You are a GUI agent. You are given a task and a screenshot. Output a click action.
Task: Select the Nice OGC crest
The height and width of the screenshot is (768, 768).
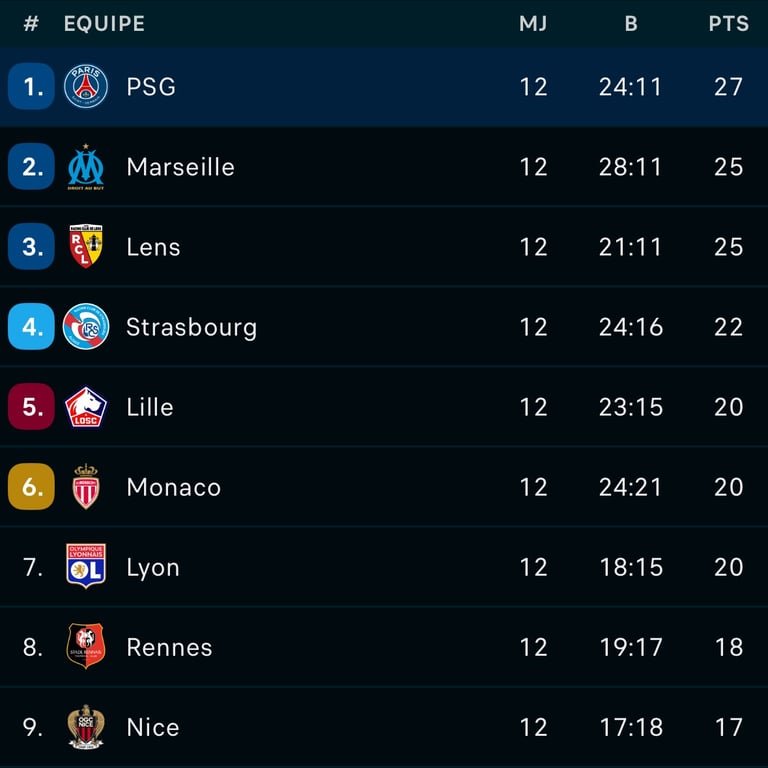click(x=86, y=727)
